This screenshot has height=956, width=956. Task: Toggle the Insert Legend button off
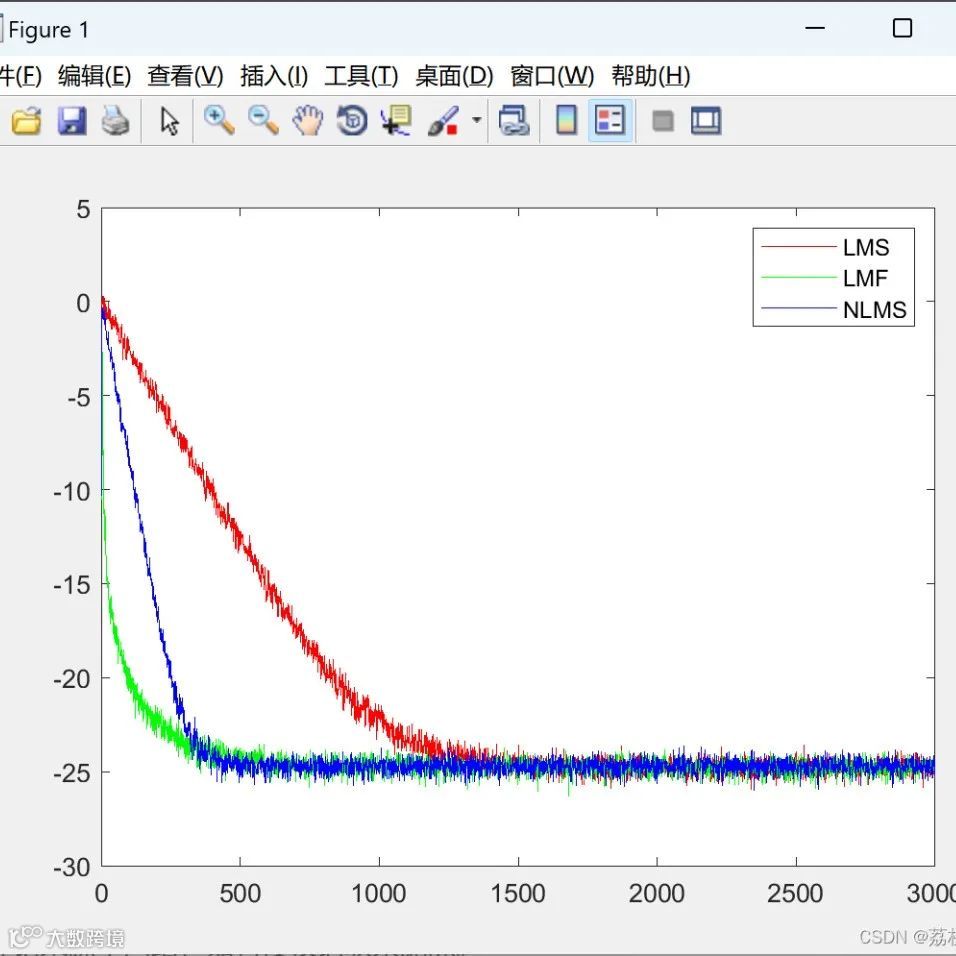click(610, 122)
